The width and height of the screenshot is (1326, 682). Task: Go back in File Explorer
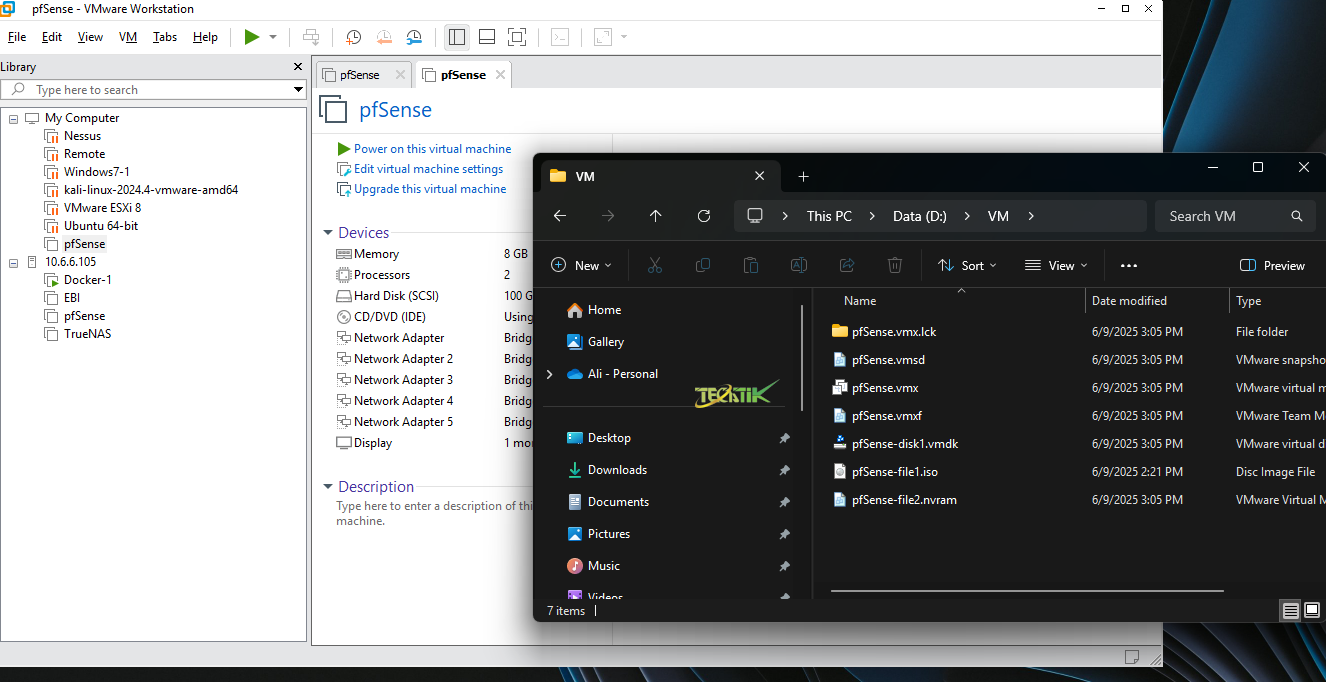coord(560,216)
